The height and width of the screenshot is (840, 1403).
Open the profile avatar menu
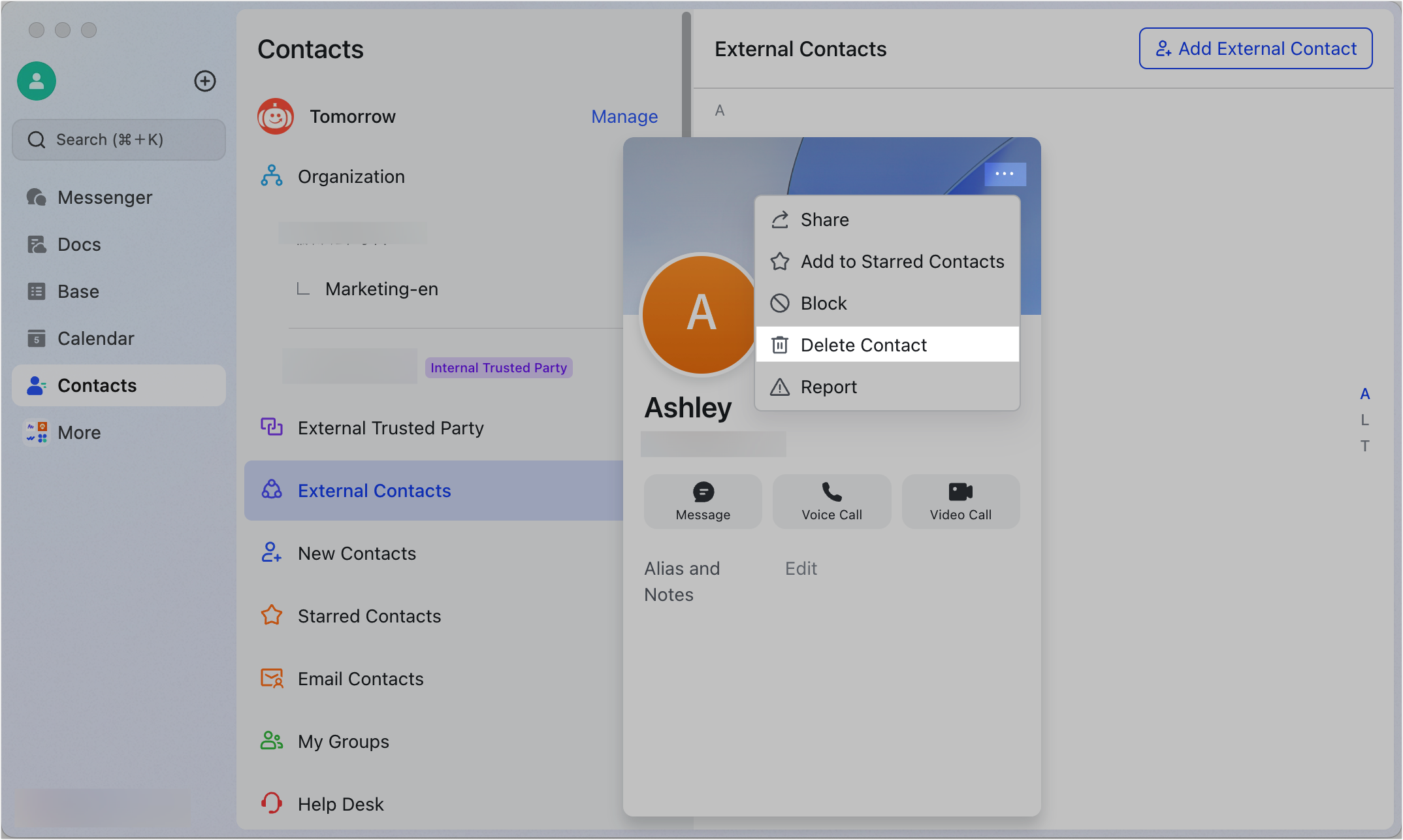point(36,81)
